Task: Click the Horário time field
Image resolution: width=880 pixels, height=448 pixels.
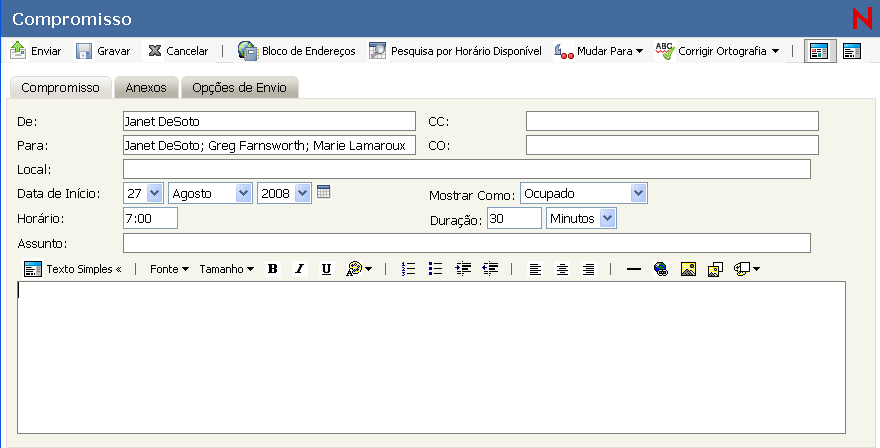Action: (150, 218)
